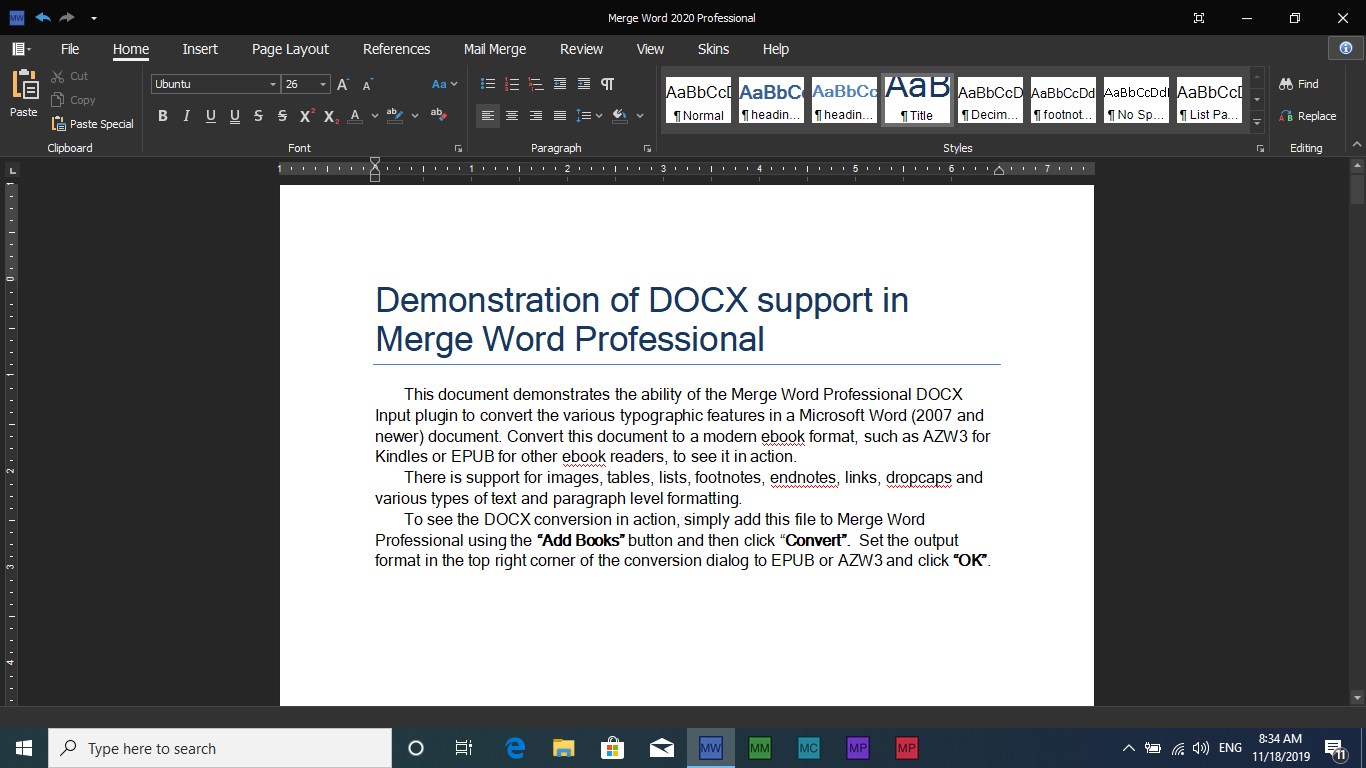Apply the No Spacing style from gallery

tap(1136, 100)
